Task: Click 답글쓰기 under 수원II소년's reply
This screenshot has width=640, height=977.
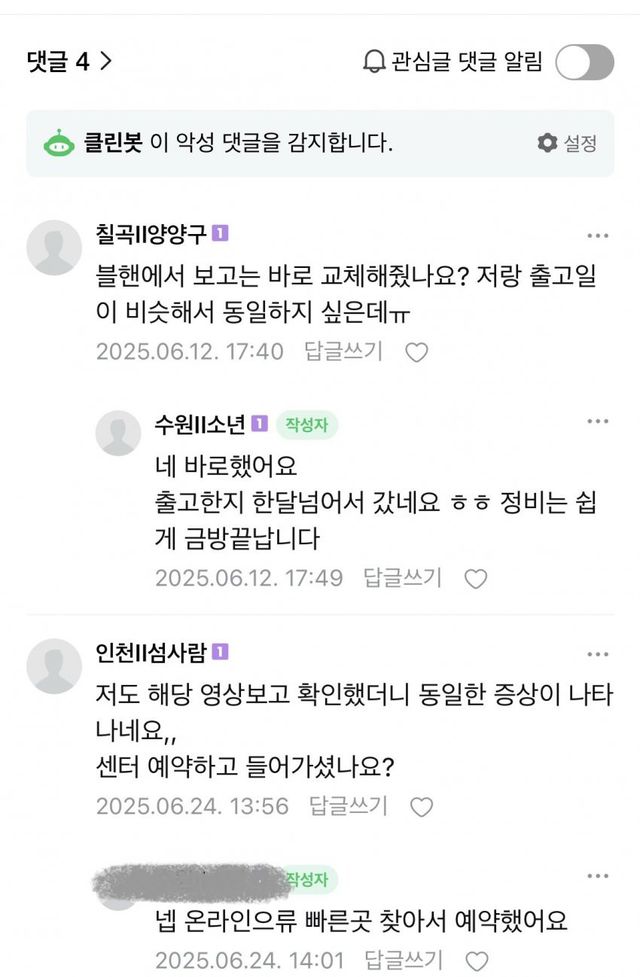Action: coord(401,578)
